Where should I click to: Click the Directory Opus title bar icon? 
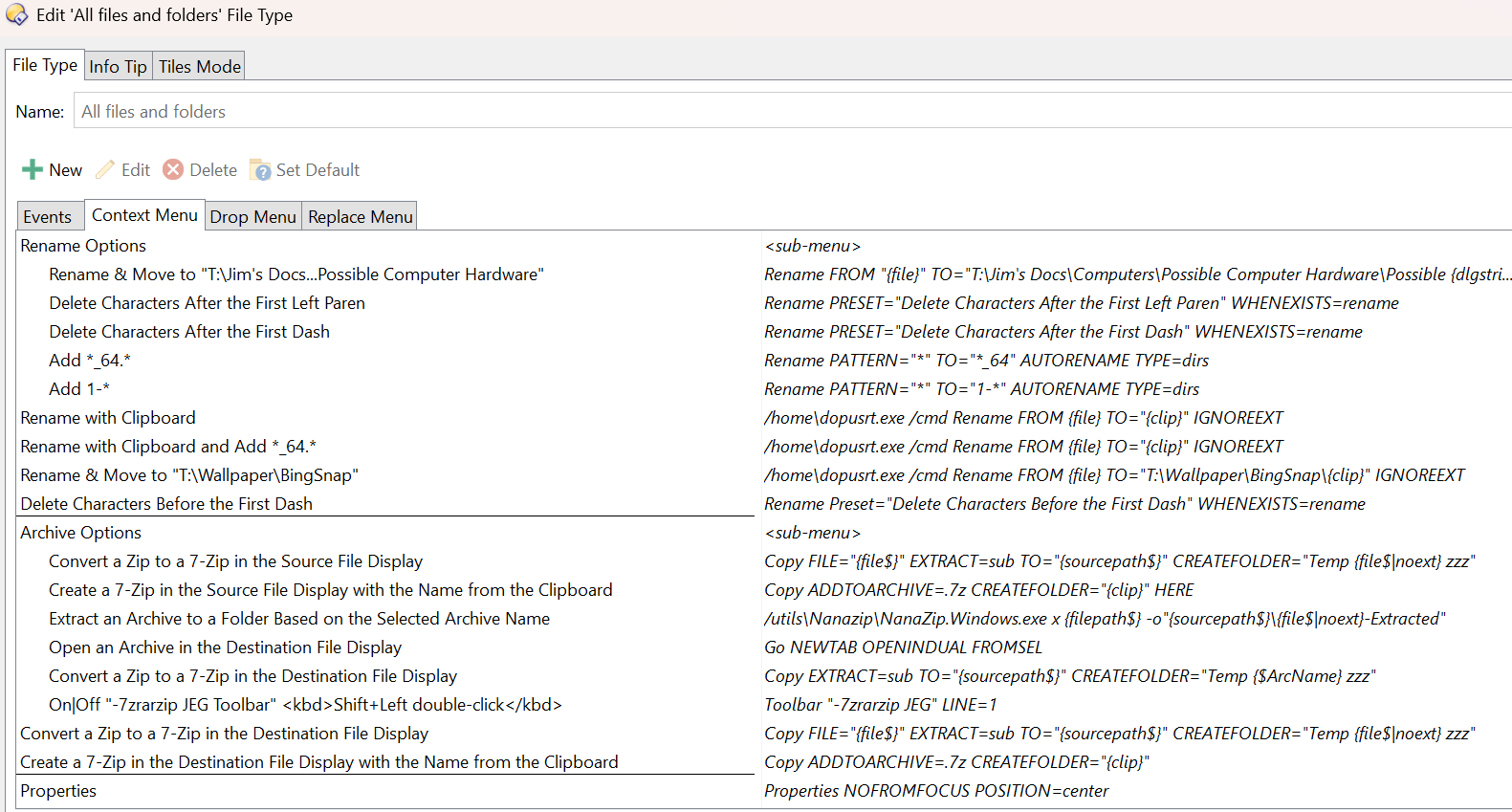coord(17,15)
